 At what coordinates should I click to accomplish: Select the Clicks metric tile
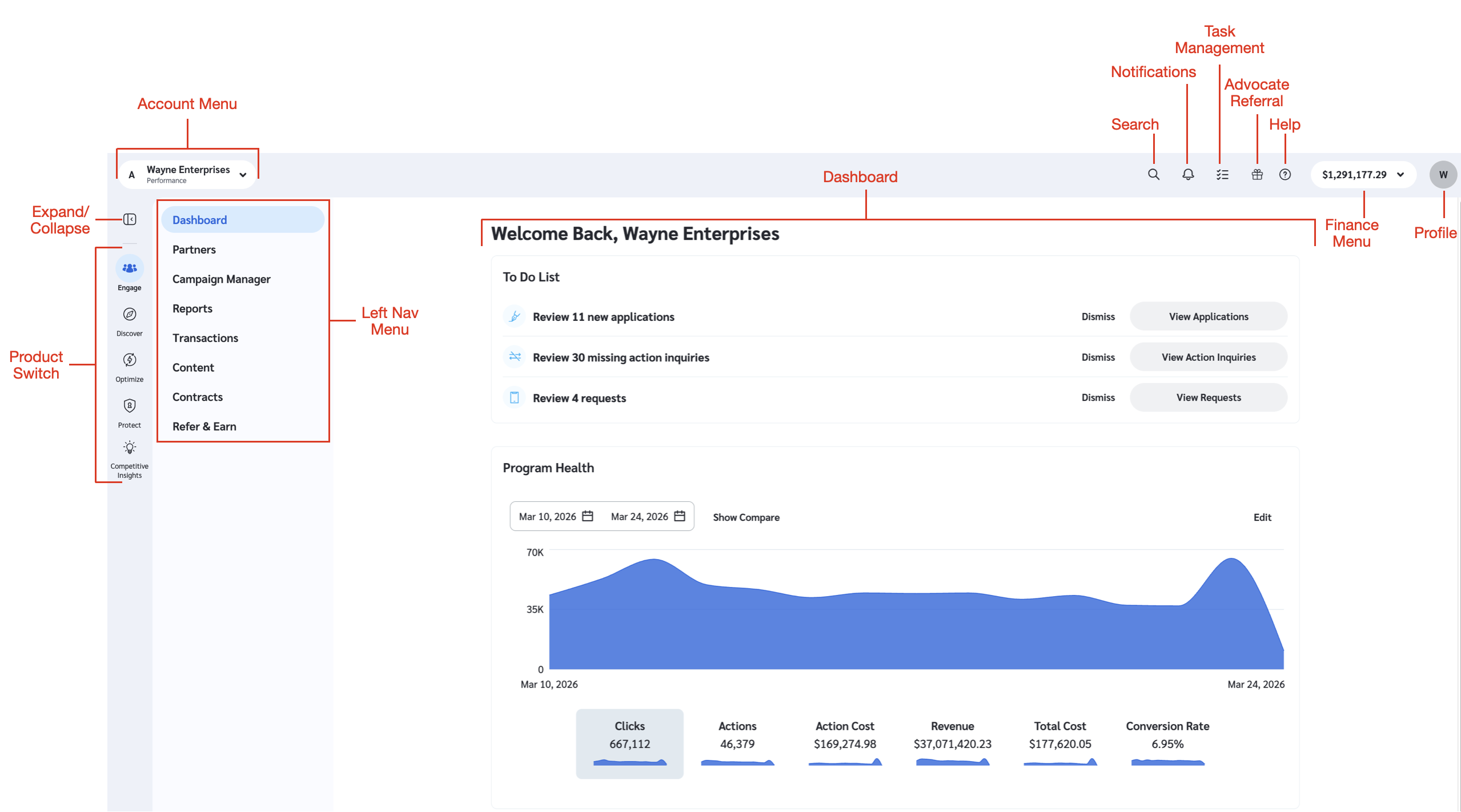(629, 742)
